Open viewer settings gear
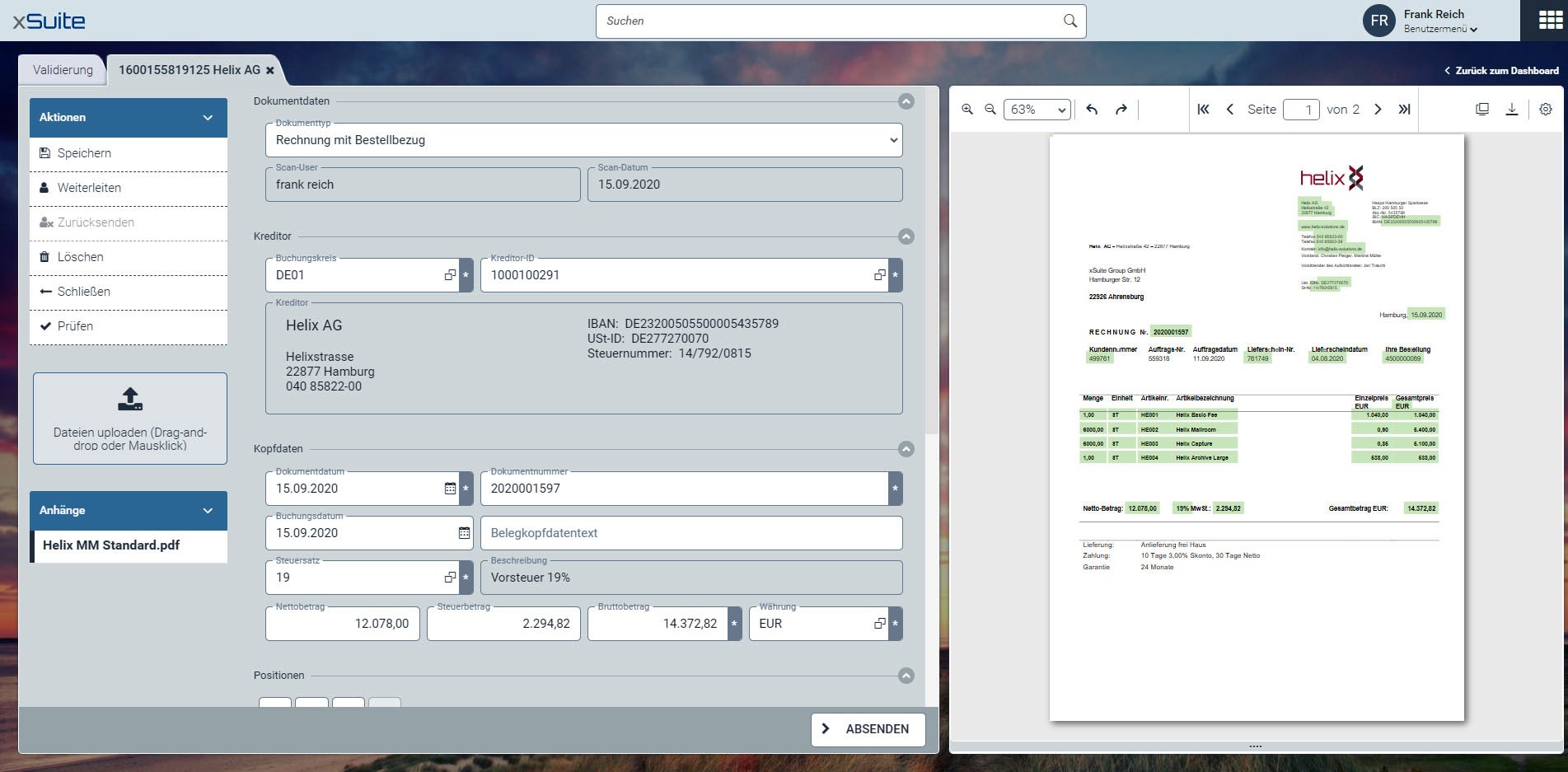This screenshot has height=772, width=1568. tap(1546, 110)
